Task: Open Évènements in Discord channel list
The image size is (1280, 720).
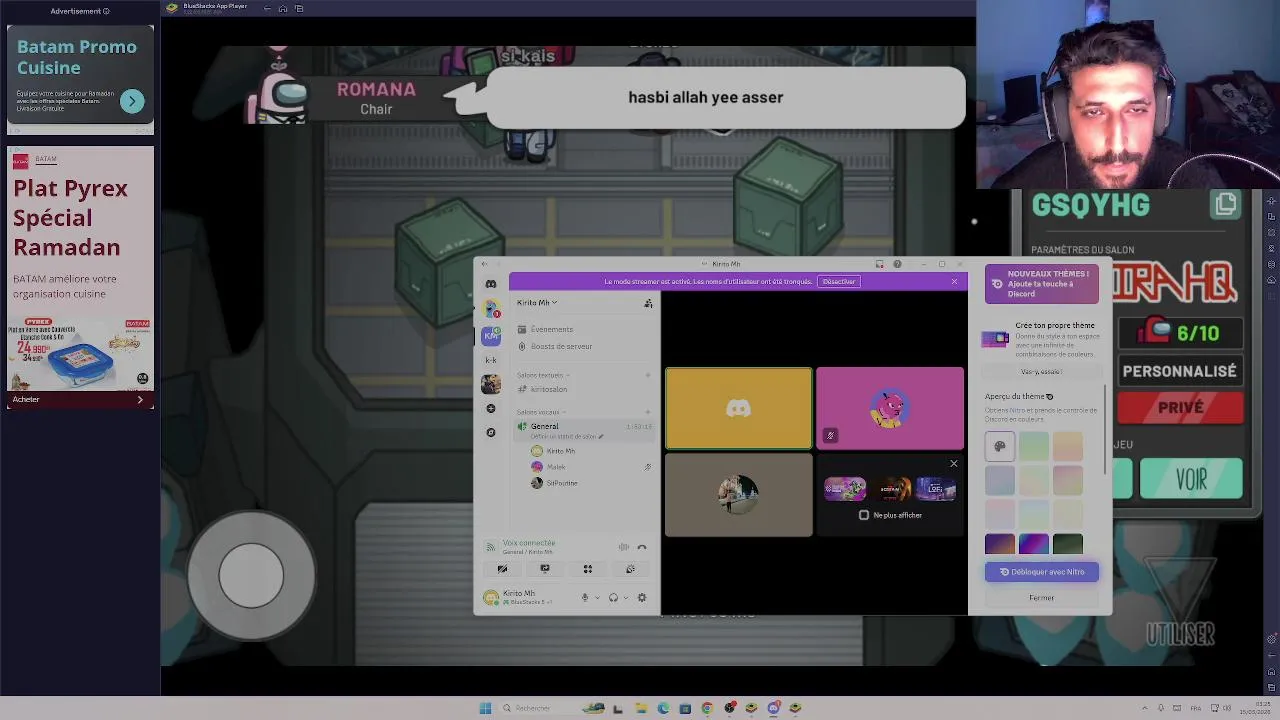Action: [551, 329]
